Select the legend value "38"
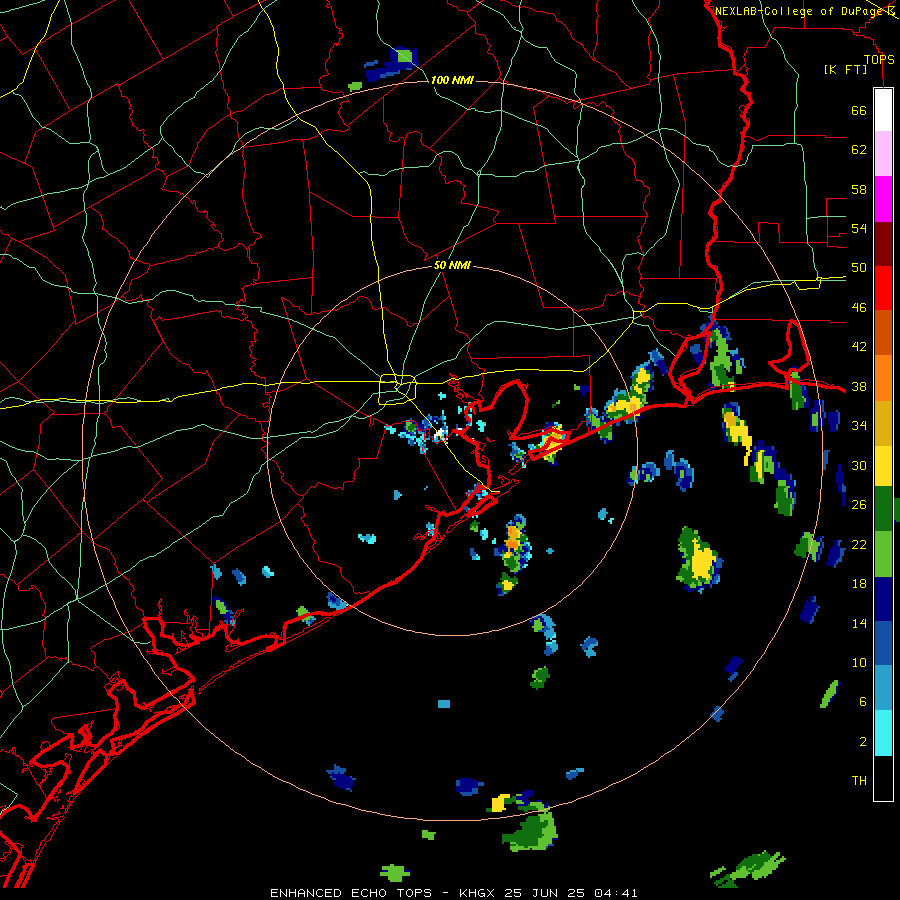 tap(859, 386)
